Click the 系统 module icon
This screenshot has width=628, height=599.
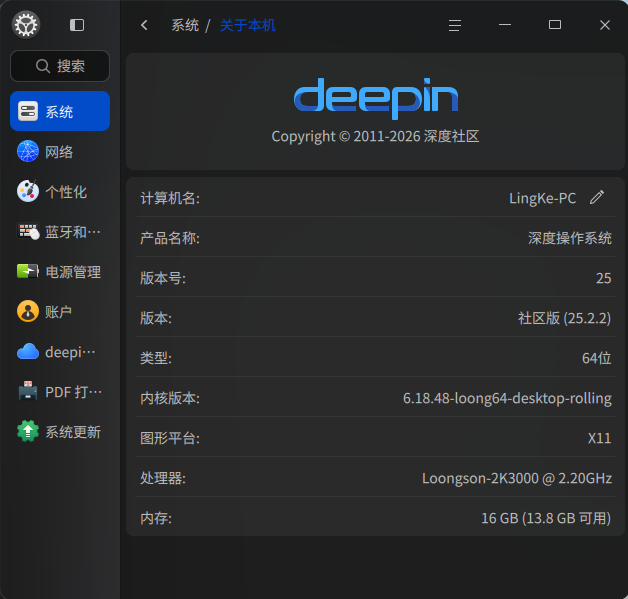(x=28, y=111)
